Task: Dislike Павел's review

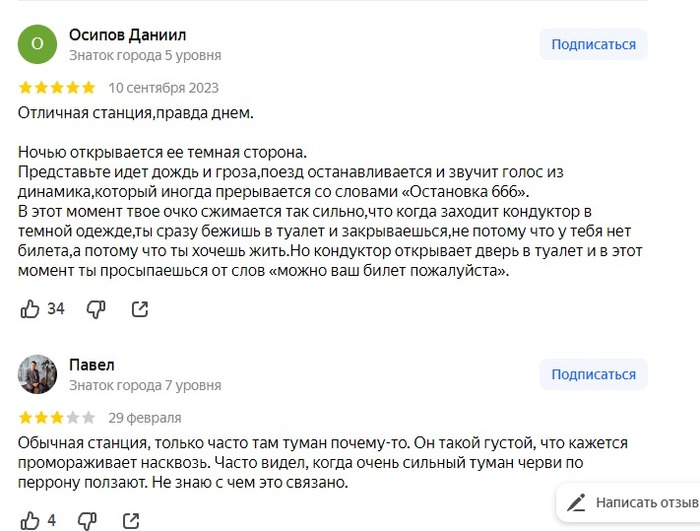Action: 88,520
